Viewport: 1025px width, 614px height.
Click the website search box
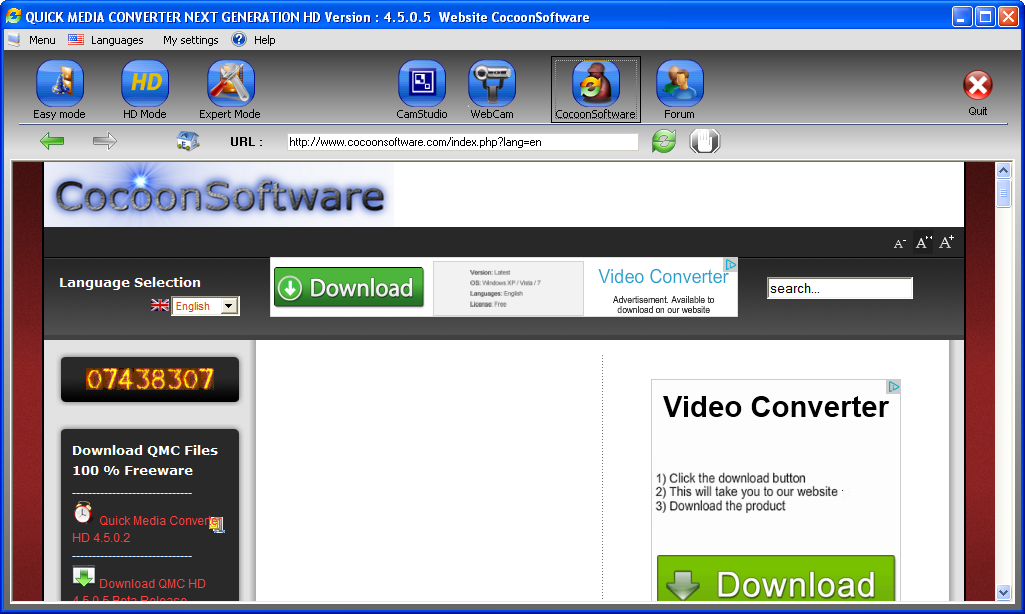click(839, 288)
